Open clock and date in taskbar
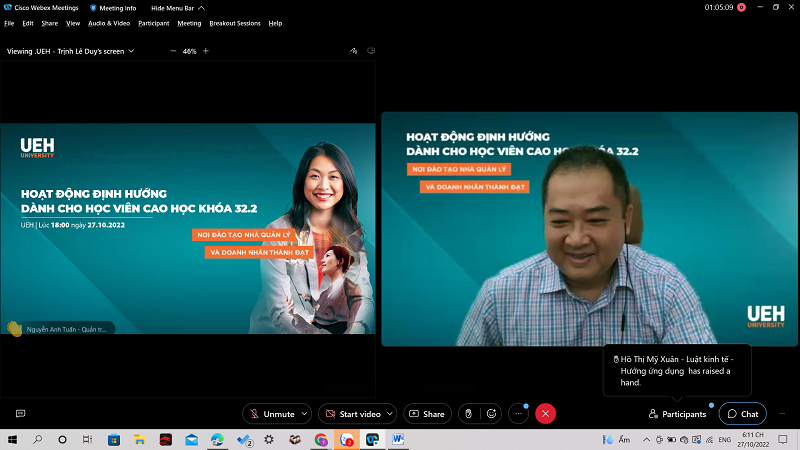Image resolution: width=800 pixels, height=450 pixels. pyautogui.click(x=753, y=439)
